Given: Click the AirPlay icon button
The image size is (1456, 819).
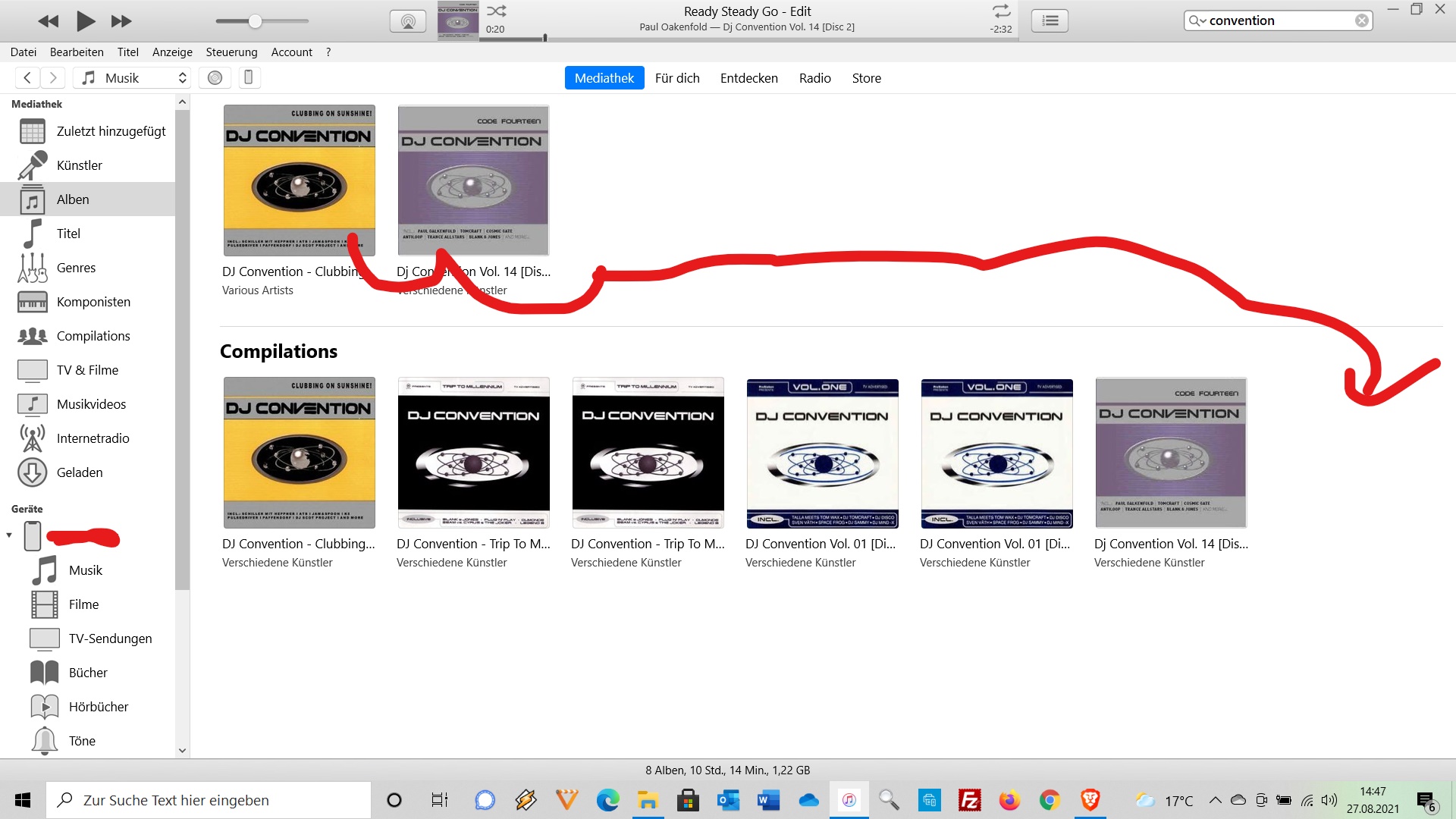Looking at the screenshot, I should 408,21.
